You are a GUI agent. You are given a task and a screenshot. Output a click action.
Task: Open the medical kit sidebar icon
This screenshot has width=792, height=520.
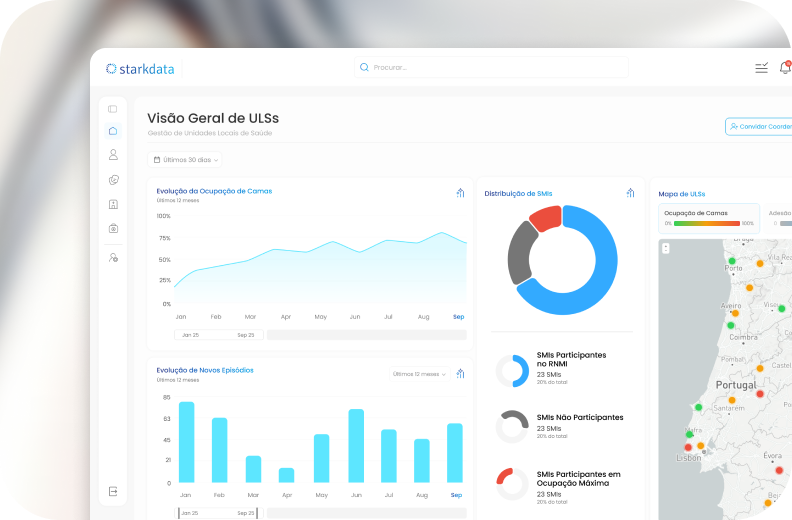coord(113,228)
